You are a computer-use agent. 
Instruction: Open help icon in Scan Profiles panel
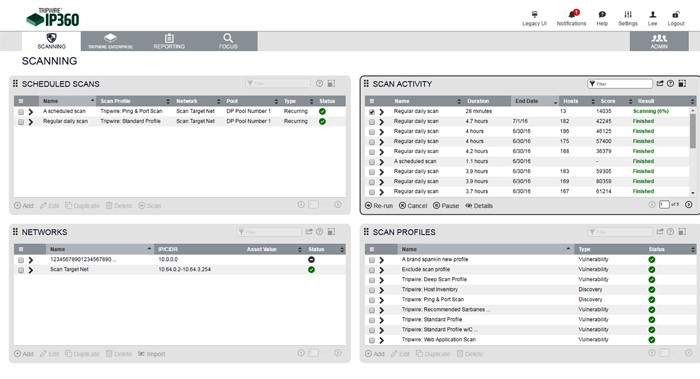click(670, 232)
